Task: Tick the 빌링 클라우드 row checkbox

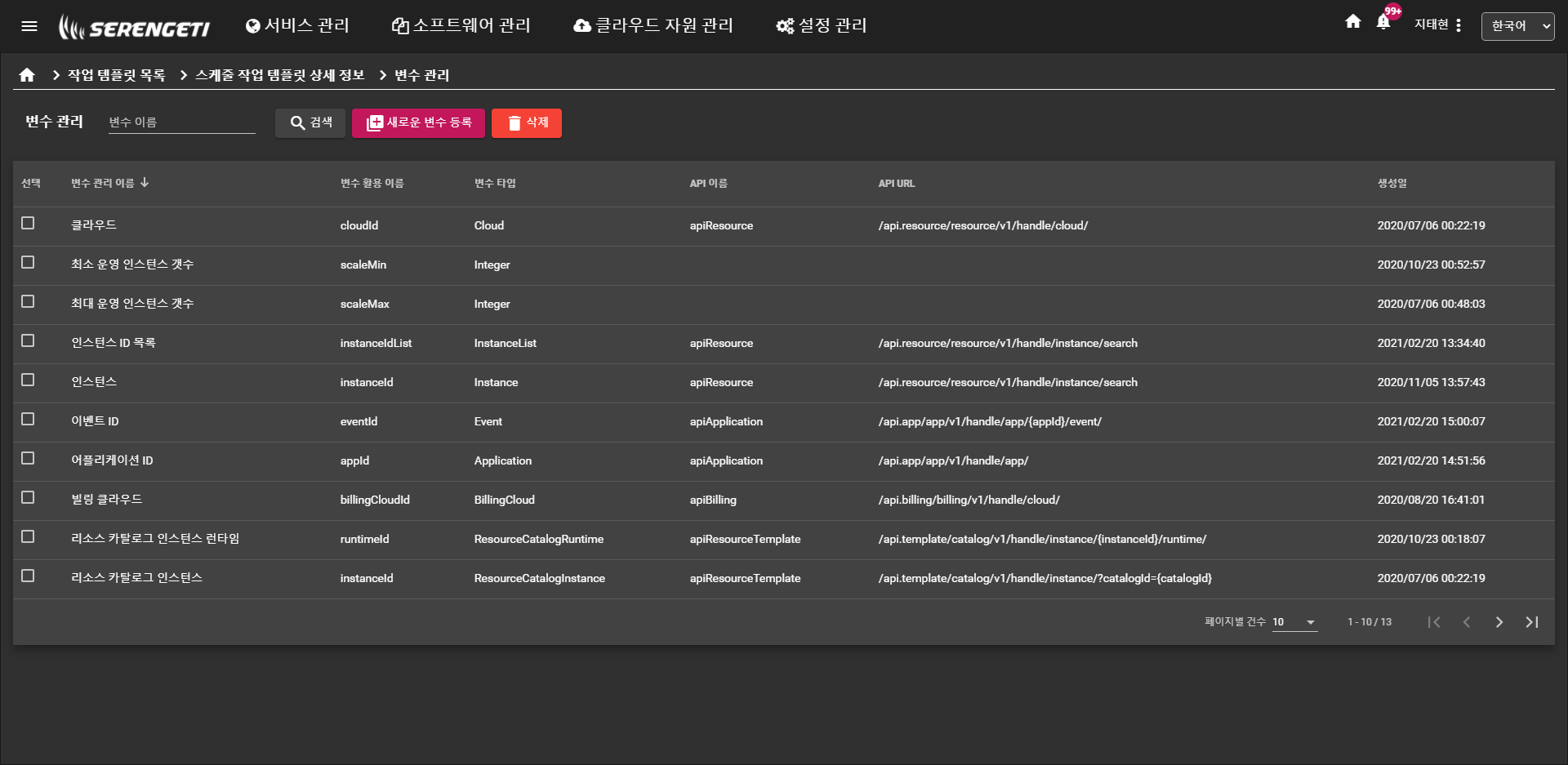Action: pos(28,498)
